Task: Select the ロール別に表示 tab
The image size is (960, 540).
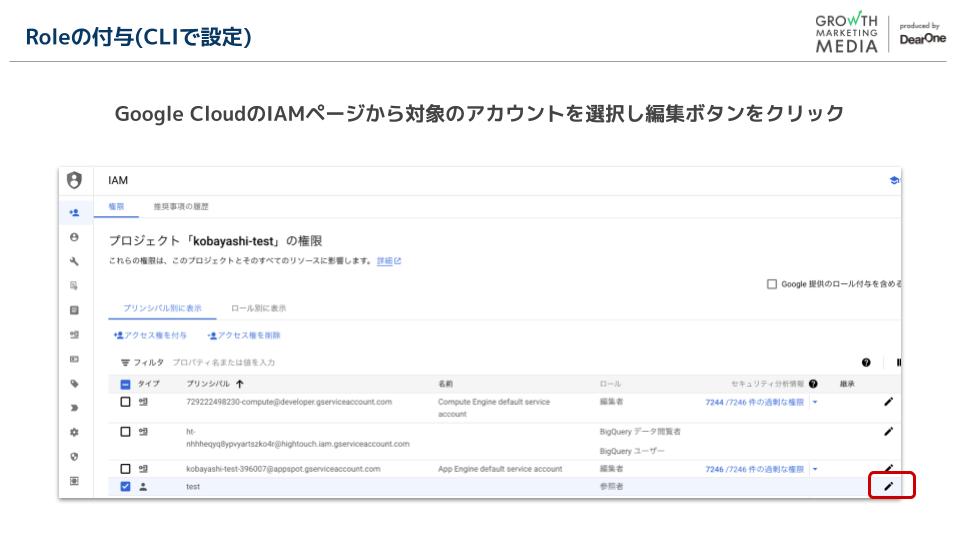Action: click(x=258, y=308)
